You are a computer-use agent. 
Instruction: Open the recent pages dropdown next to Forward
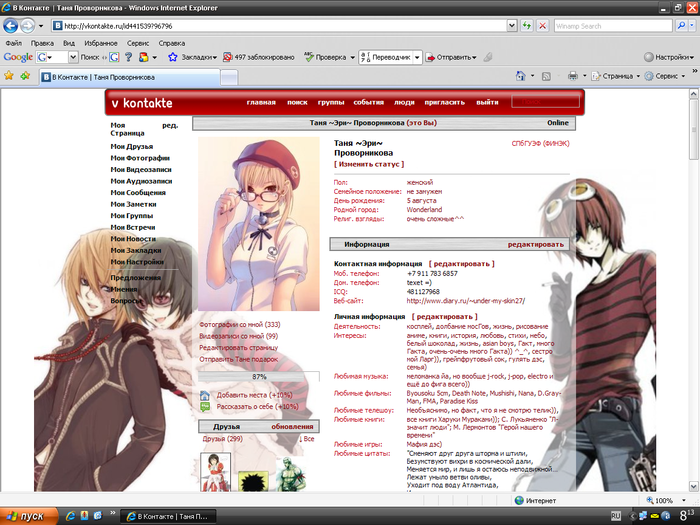click(41, 26)
